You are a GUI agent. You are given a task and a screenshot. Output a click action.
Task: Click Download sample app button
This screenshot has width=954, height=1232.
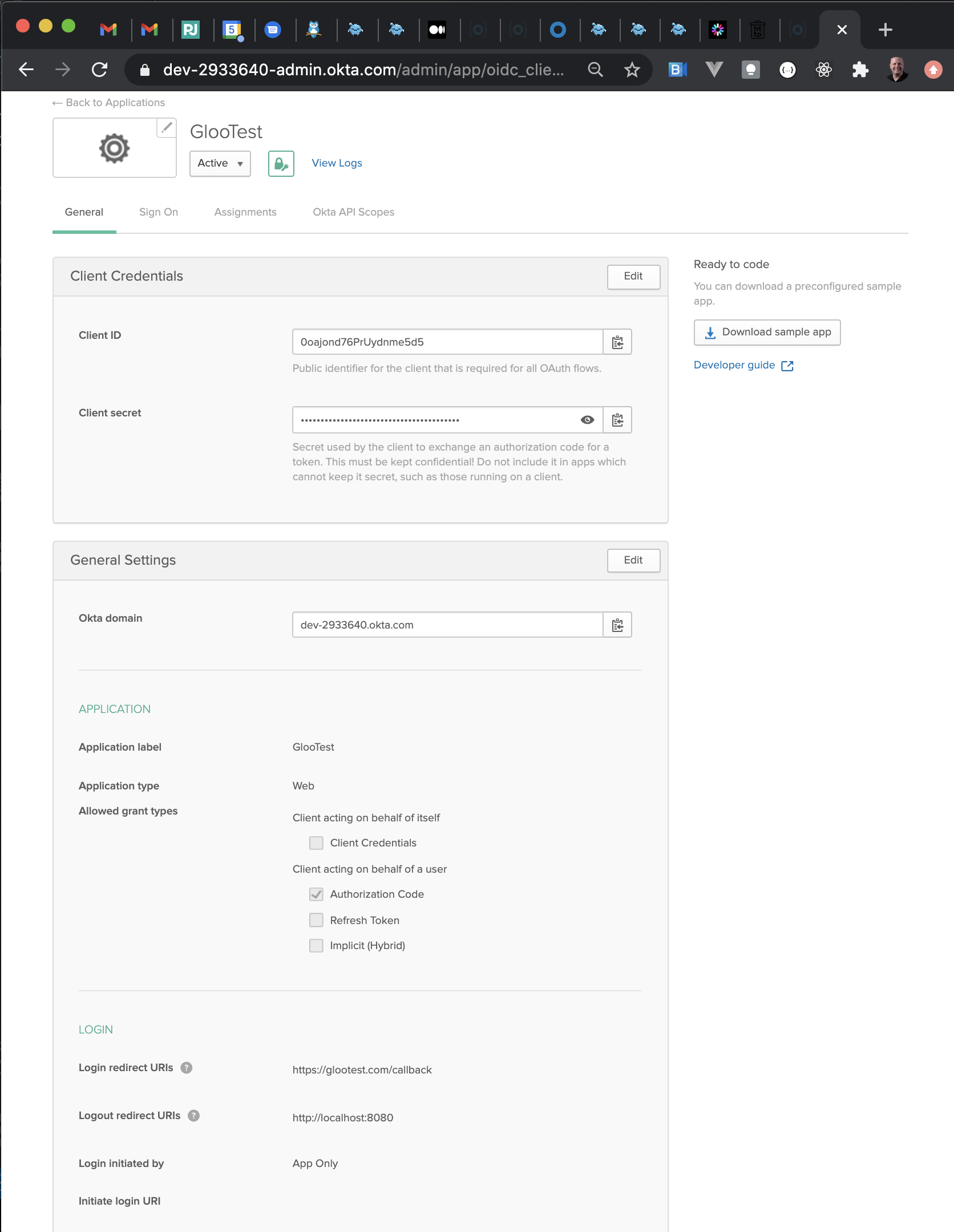(x=767, y=333)
